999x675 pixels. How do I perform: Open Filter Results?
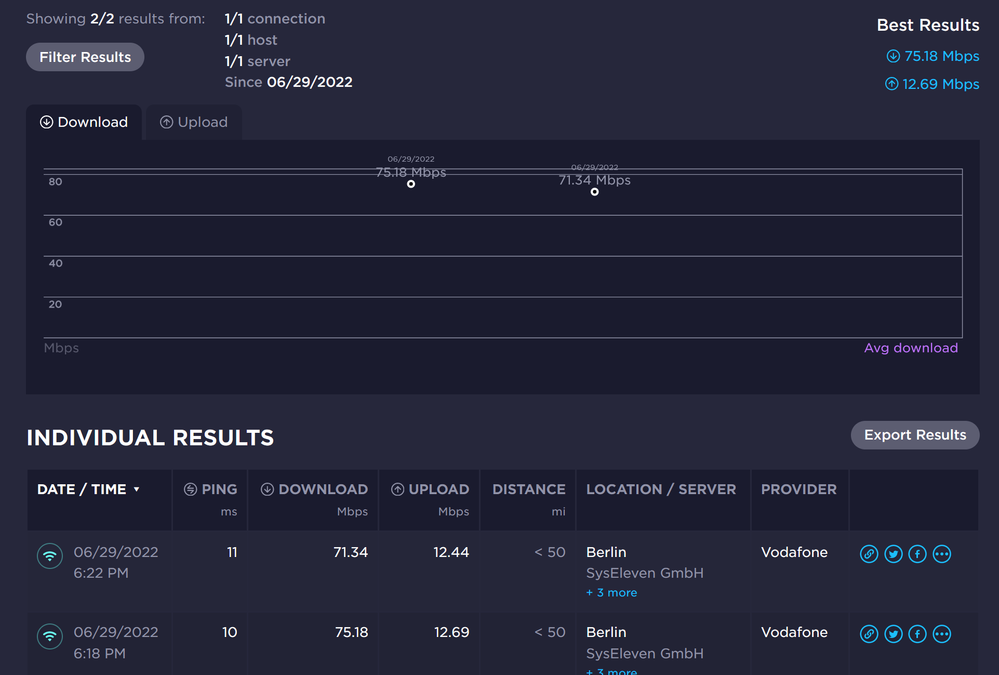tap(85, 57)
